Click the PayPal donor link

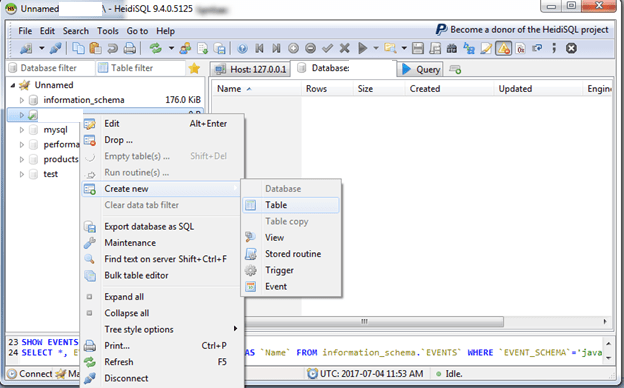[522, 30]
